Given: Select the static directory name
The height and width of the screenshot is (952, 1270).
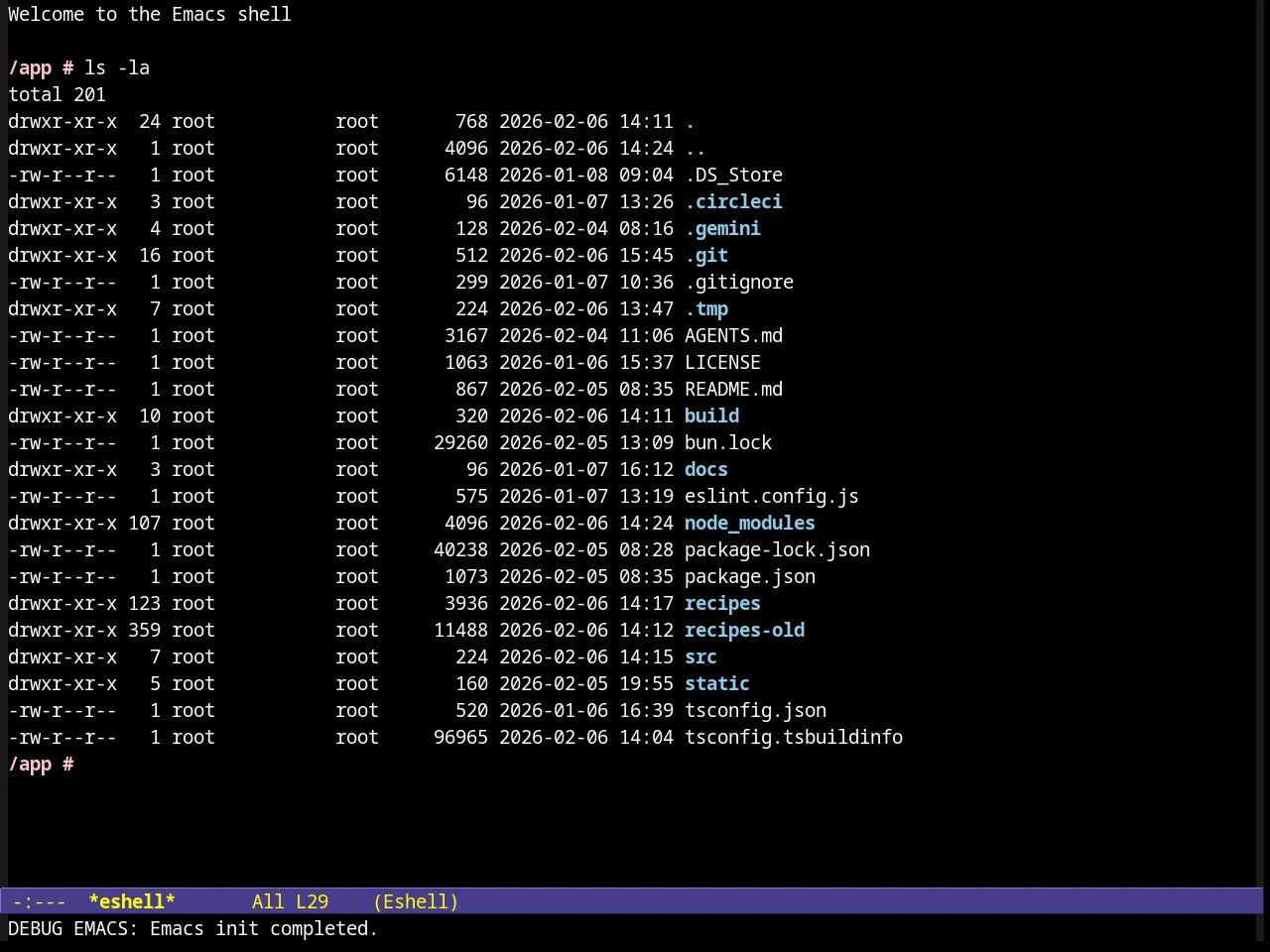Looking at the screenshot, I should click(x=717, y=683).
